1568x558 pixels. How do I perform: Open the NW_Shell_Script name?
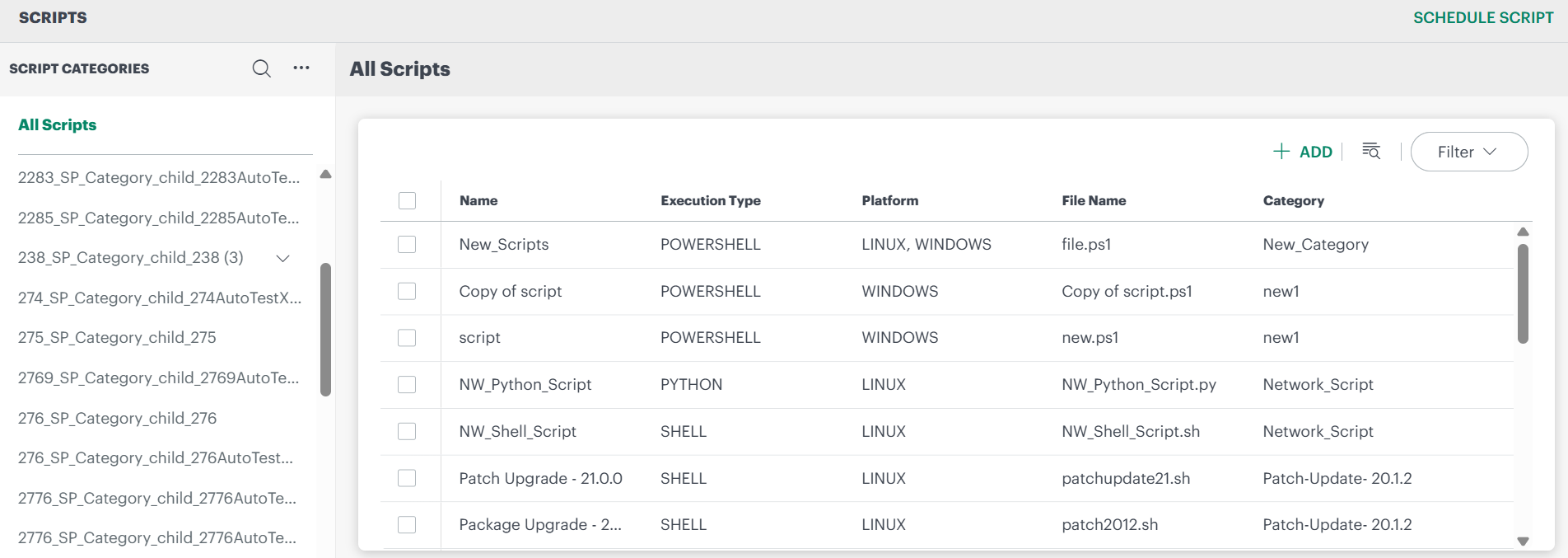(518, 431)
